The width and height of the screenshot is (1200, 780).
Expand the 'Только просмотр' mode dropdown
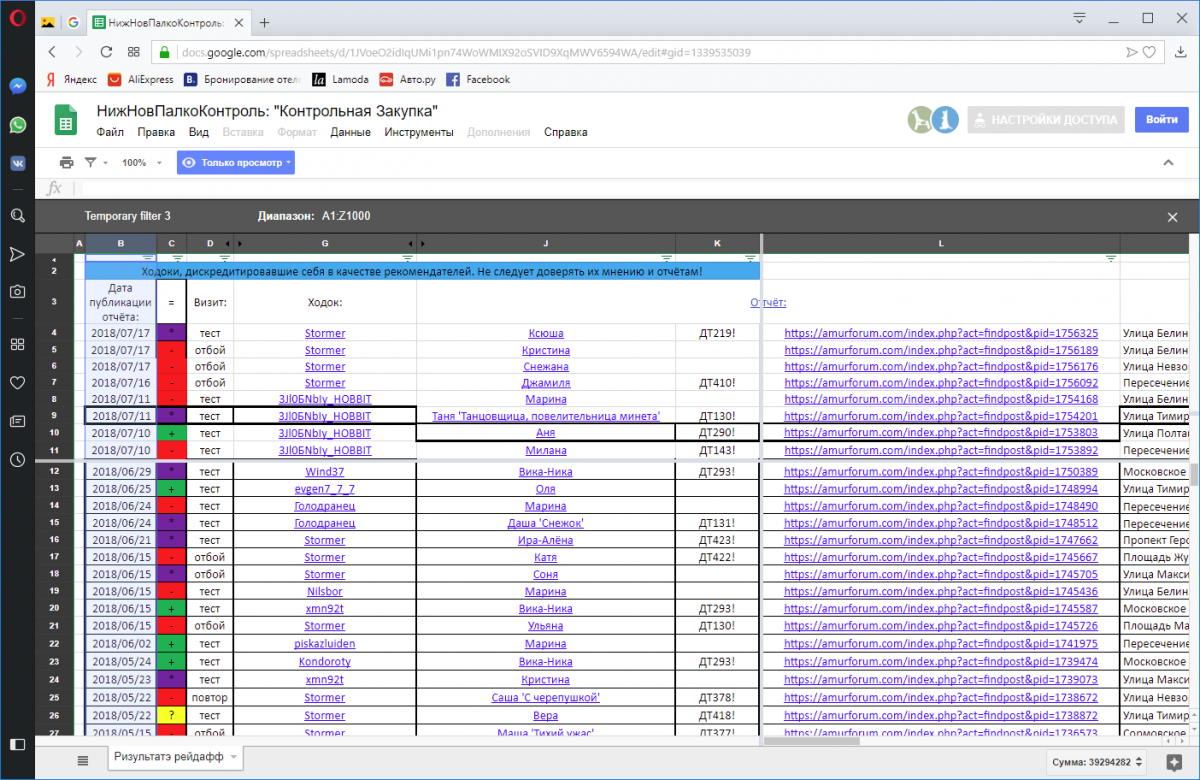coord(236,162)
